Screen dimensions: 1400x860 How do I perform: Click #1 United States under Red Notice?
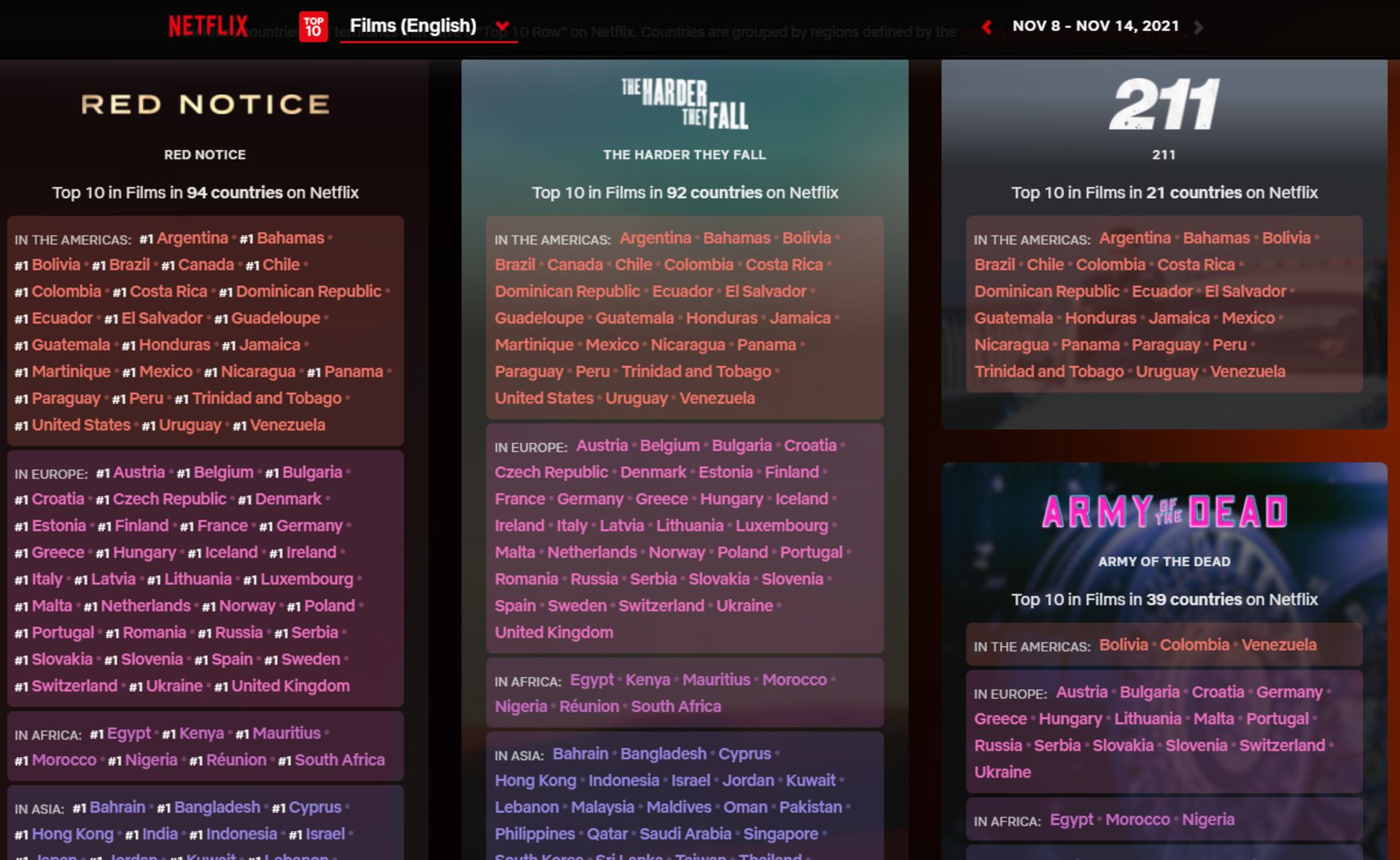pos(73,425)
